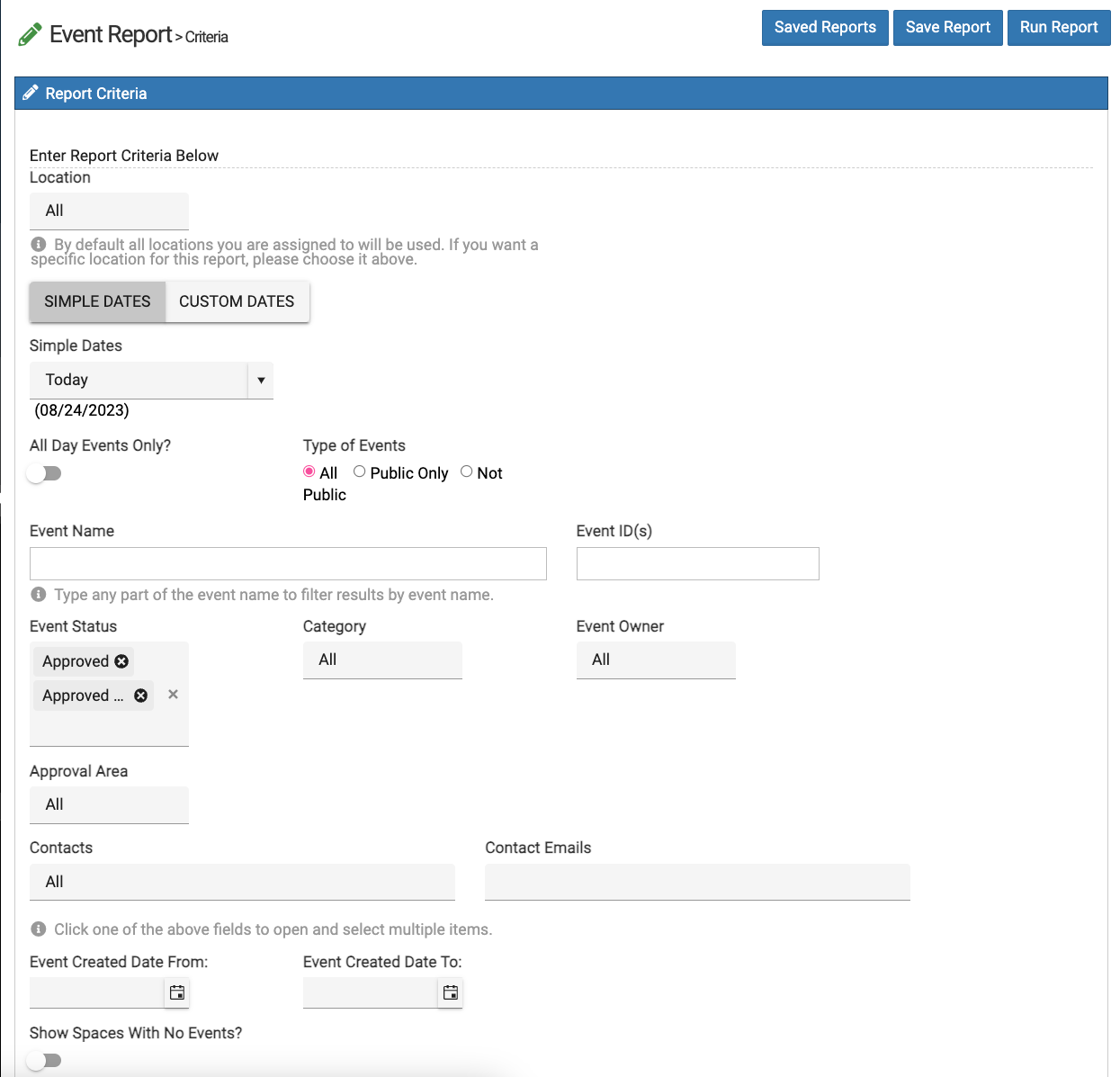Select the Public Only radio button
Viewport: 1120px width, 1077px height.
click(360, 471)
